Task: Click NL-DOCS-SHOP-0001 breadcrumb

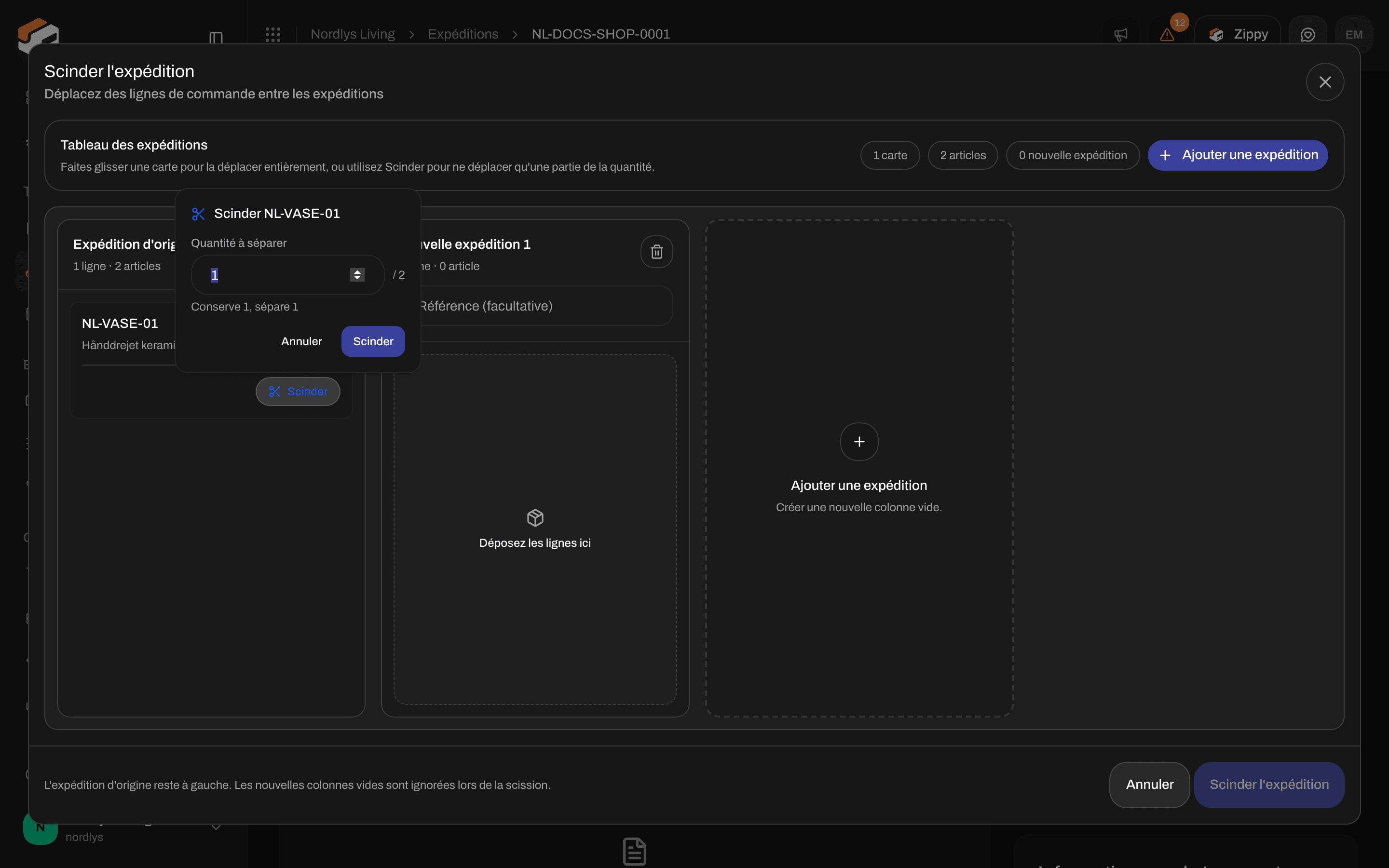Action: [601, 34]
